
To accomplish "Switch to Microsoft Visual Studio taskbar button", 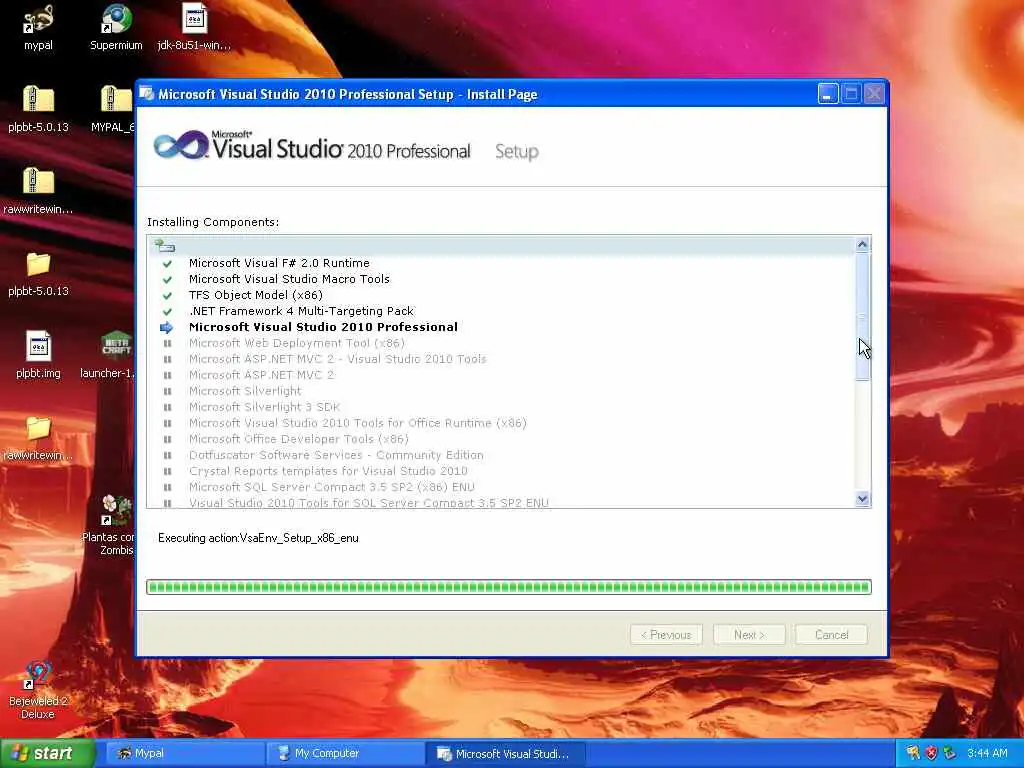I will tap(505, 754).
